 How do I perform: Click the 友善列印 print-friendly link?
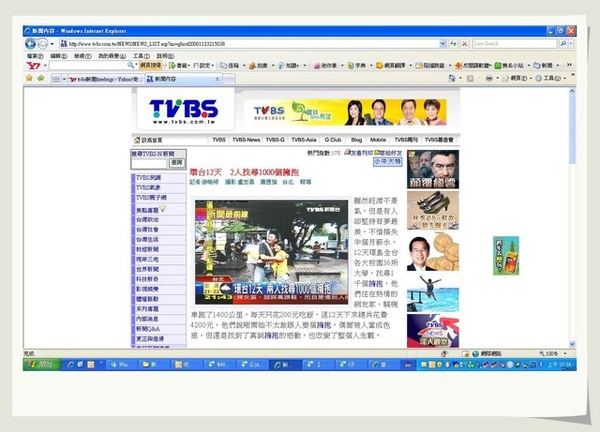(359, 153)
